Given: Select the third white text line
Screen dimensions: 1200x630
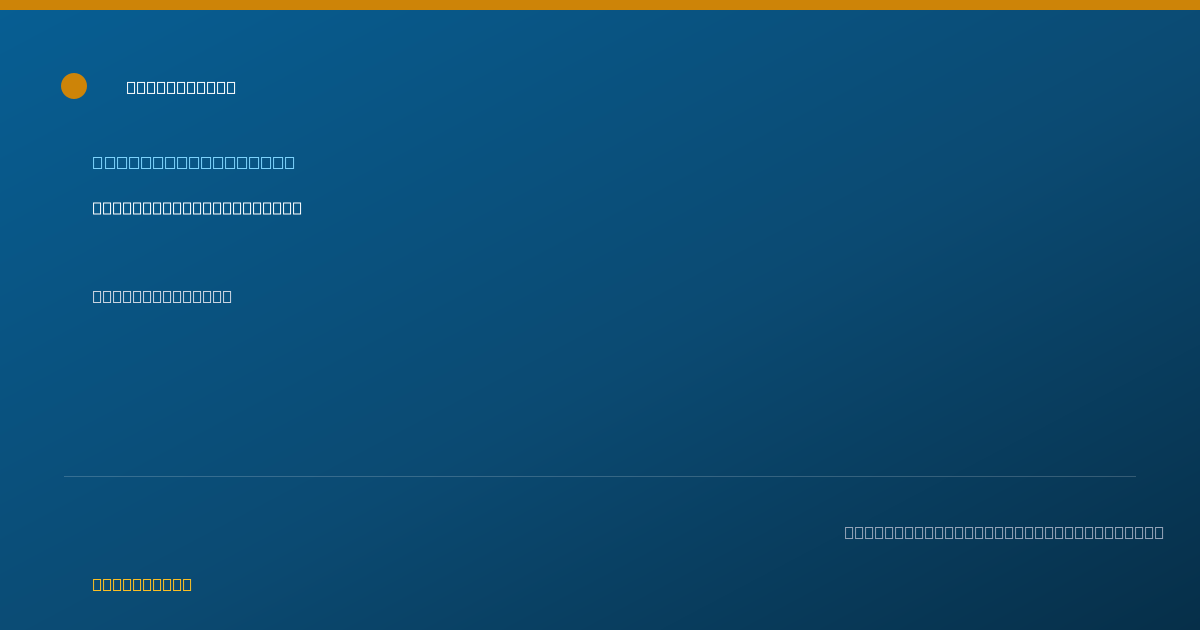Looking at the screenshot, I should 162,296.
